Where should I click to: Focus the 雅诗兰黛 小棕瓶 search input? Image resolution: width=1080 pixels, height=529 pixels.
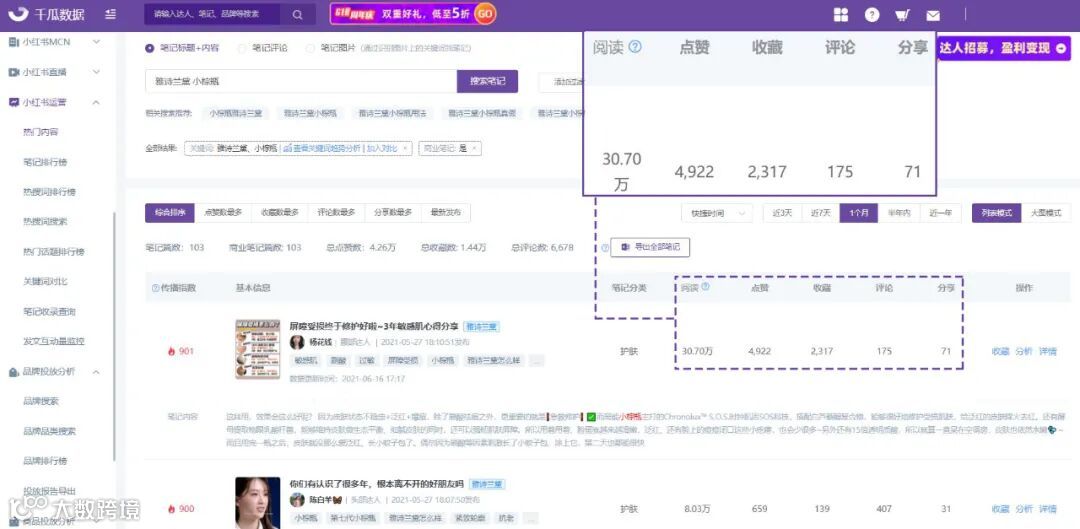(301, 81)
